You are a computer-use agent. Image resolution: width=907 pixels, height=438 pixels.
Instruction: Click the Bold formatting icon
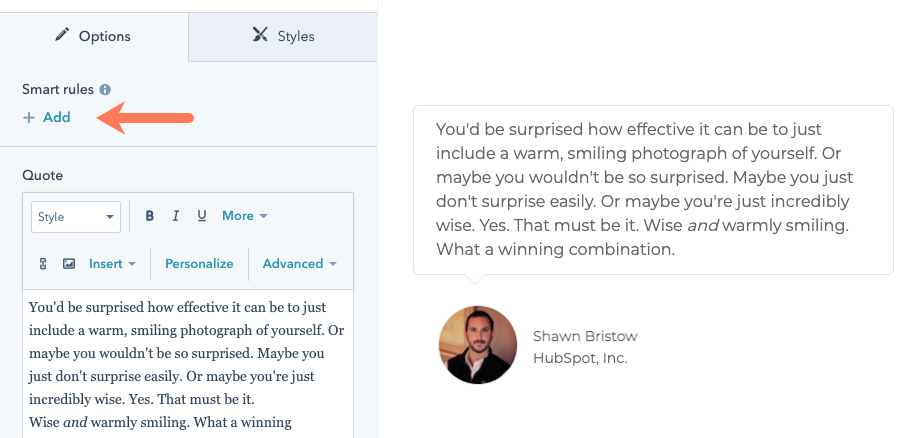click(x=150, y=216)
